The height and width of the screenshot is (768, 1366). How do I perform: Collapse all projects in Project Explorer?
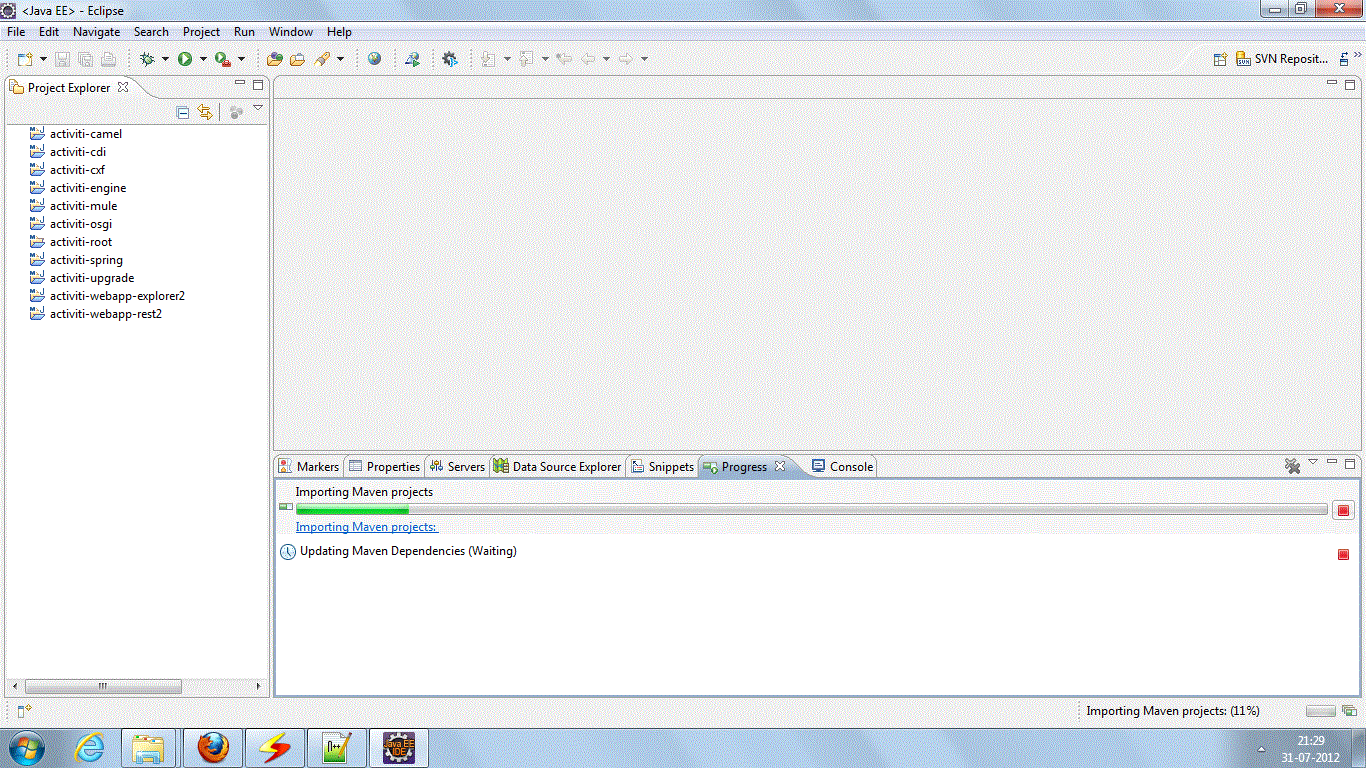(183, 113)
